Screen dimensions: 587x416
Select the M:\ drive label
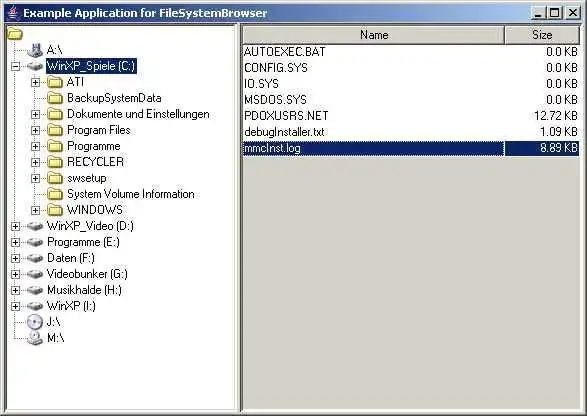coord(55,338)
